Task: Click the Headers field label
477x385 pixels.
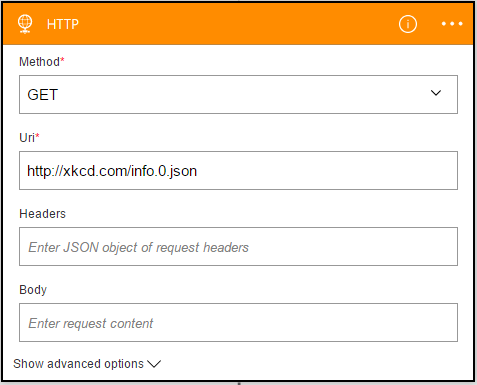Action: [x=43, y=214]
